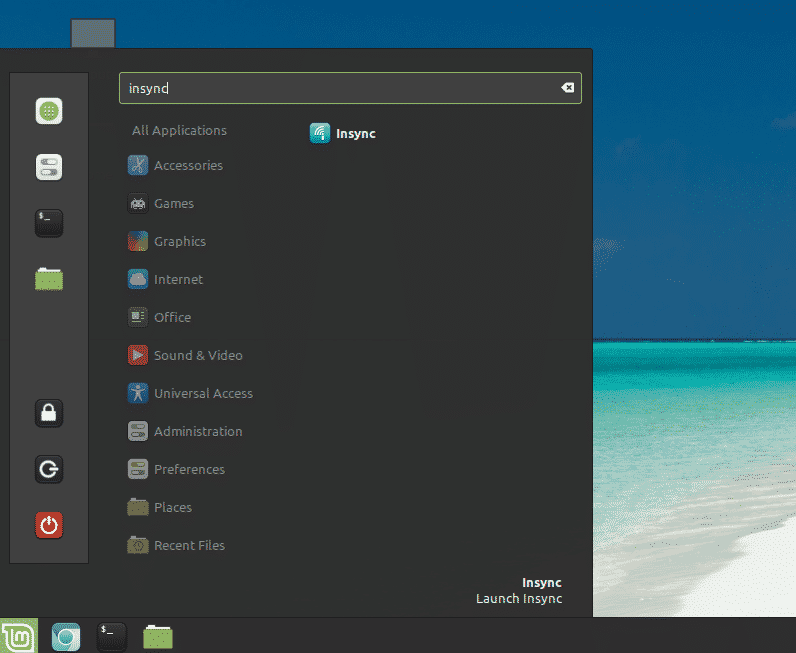Click the Linux Mint menu button
This screenshot has height=653, width=796.
coord(18,636)
